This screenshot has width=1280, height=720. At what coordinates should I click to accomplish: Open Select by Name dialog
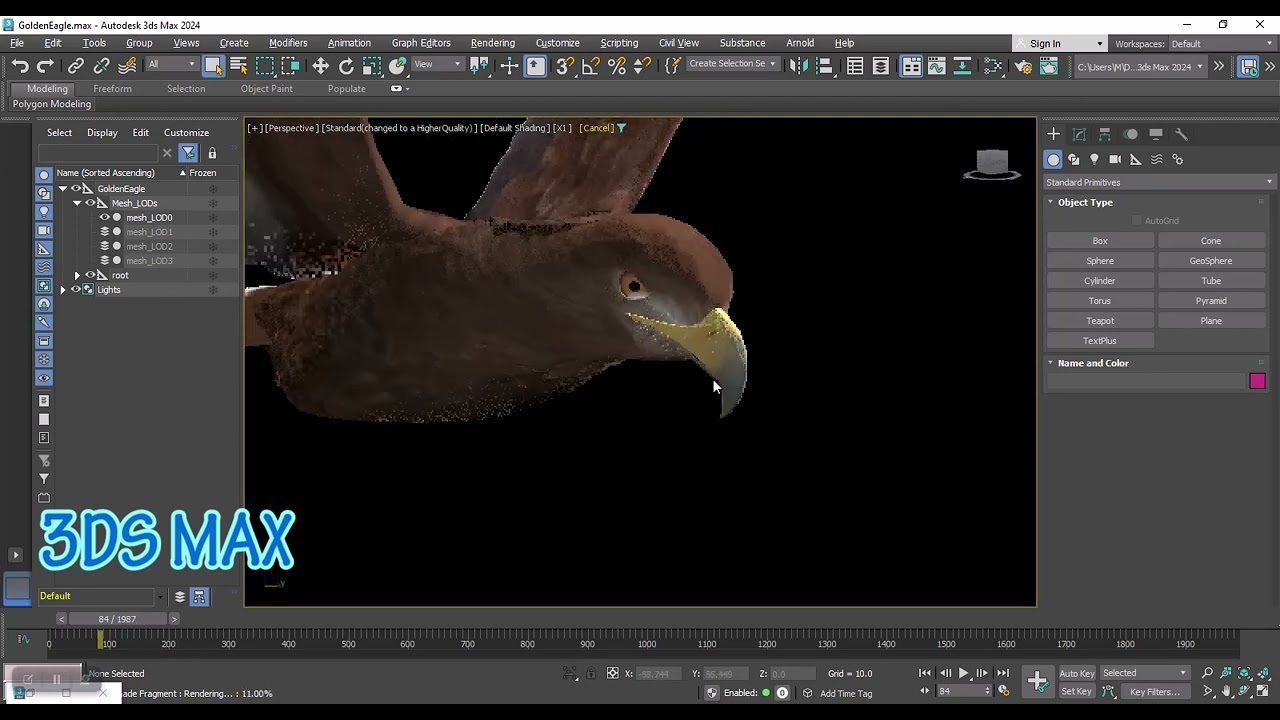point(239,66)
